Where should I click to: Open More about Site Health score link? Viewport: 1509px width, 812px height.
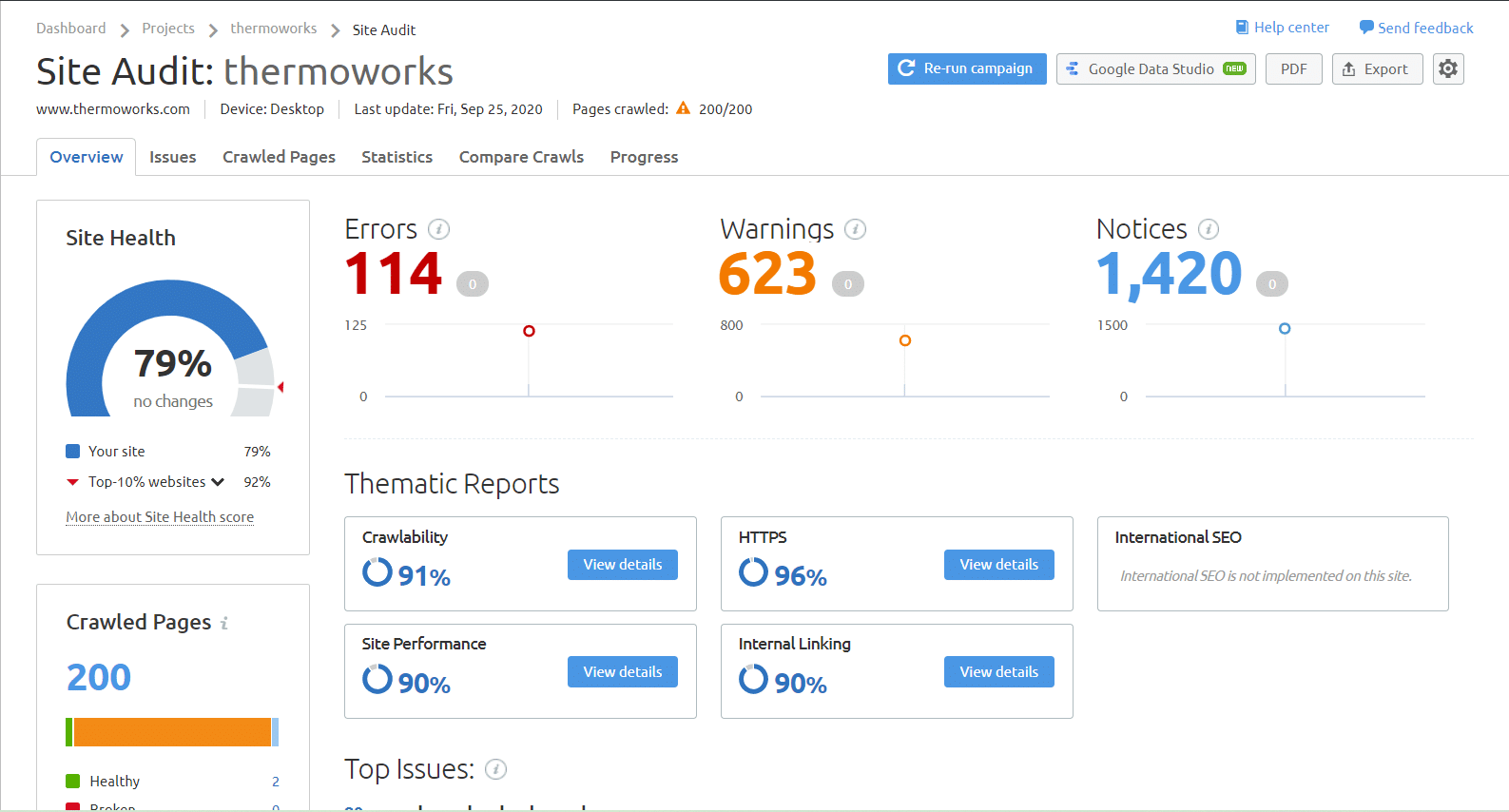point(160,517)
